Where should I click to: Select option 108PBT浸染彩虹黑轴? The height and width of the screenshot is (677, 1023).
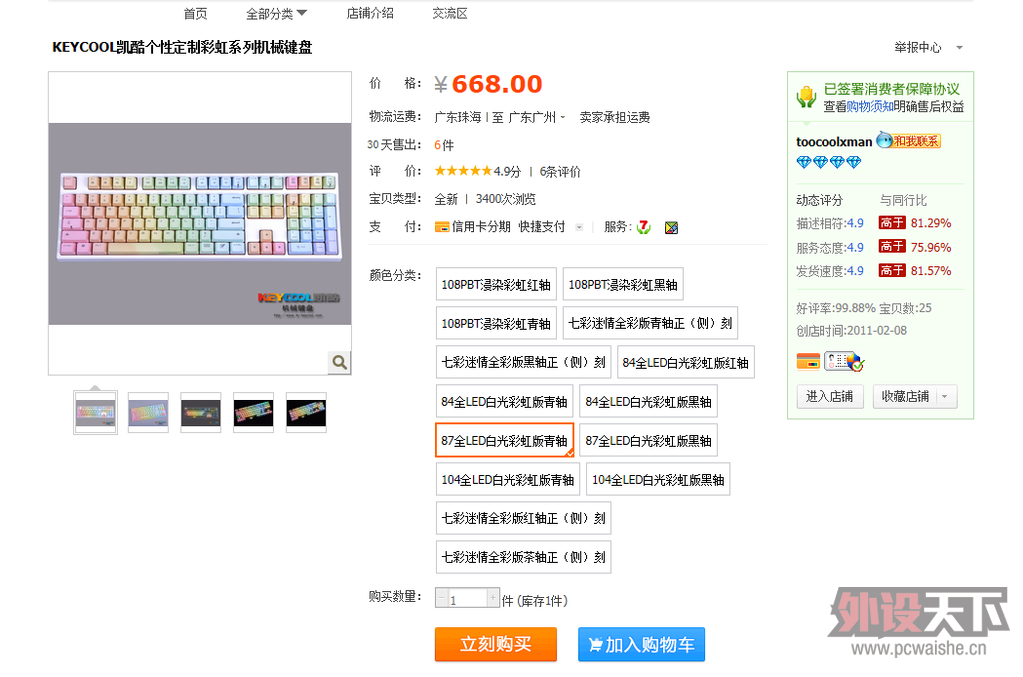coord(623,284)
